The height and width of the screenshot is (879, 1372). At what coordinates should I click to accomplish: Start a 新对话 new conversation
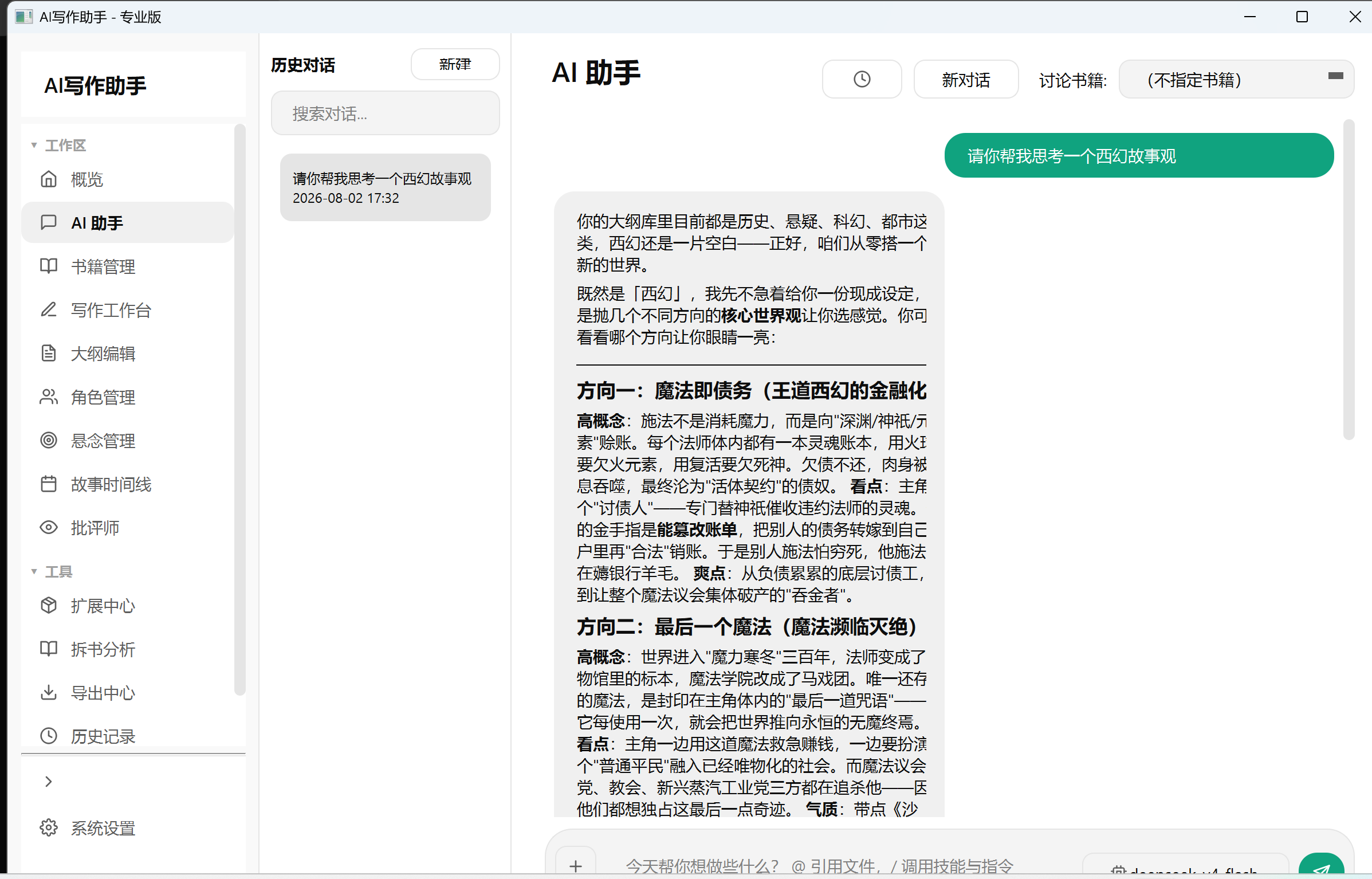coord(966,79)
